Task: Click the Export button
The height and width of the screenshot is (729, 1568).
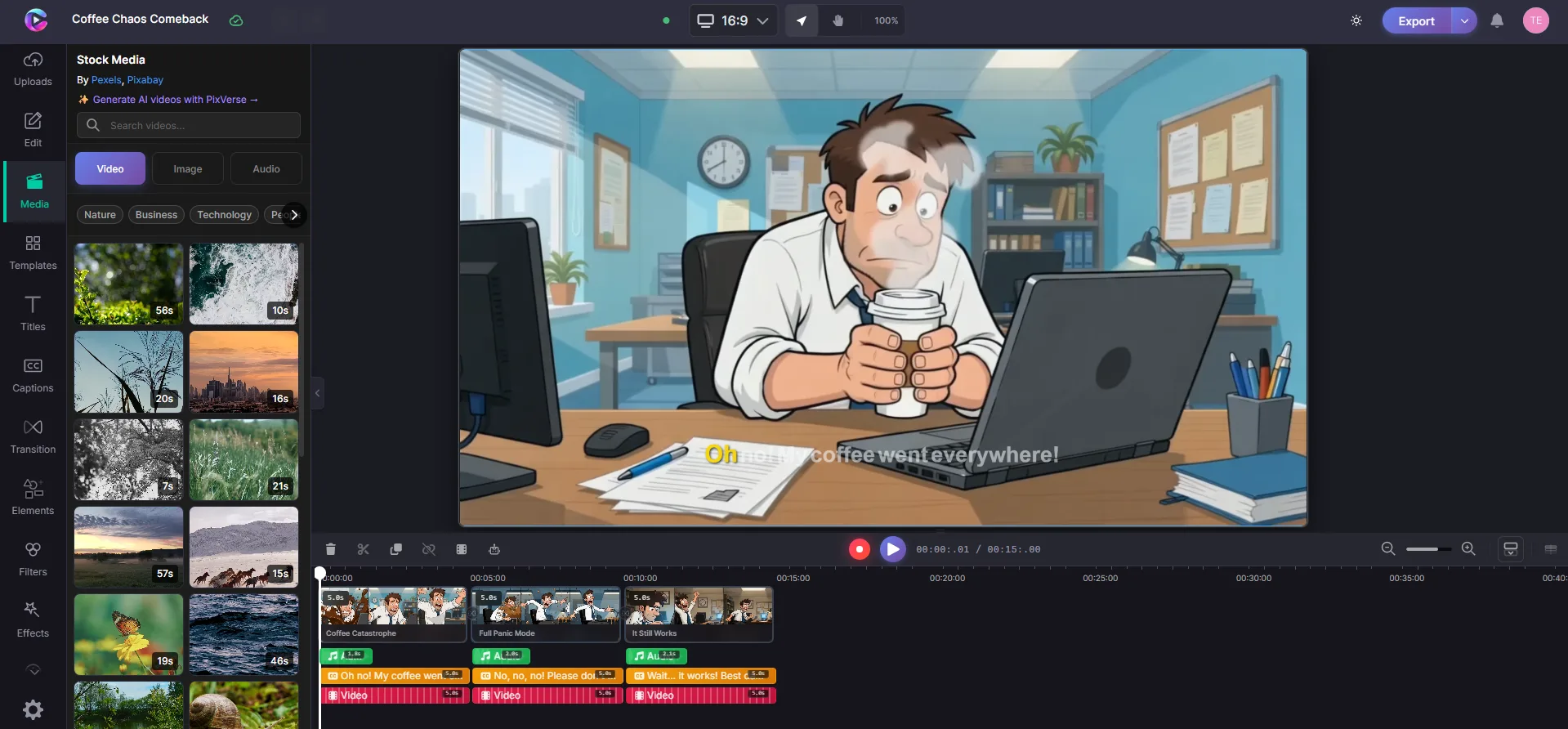Action: [x=1417, y=20]
